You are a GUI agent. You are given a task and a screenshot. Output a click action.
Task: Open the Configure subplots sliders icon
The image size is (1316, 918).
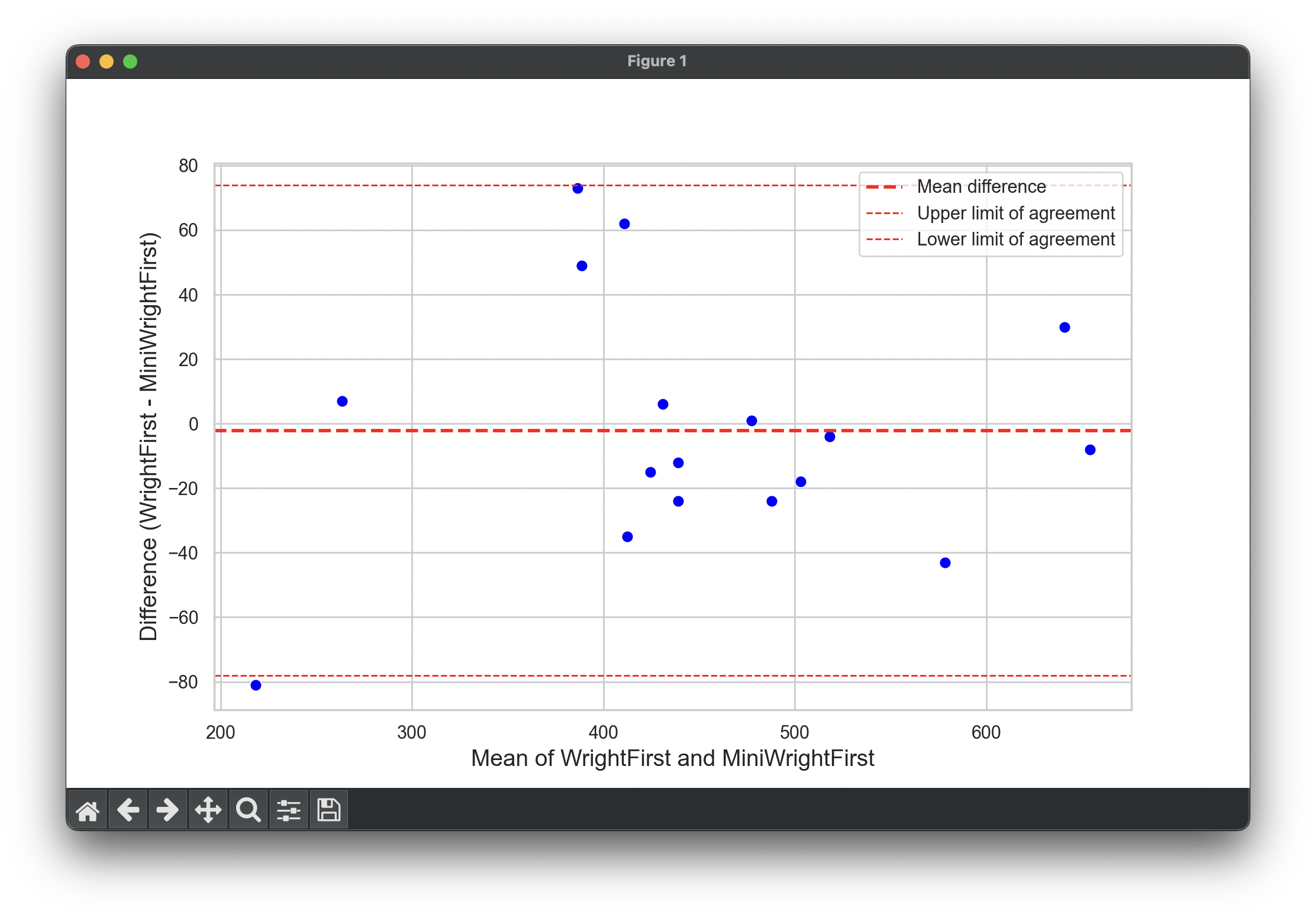pyautogui.click(x=289, y=810)
